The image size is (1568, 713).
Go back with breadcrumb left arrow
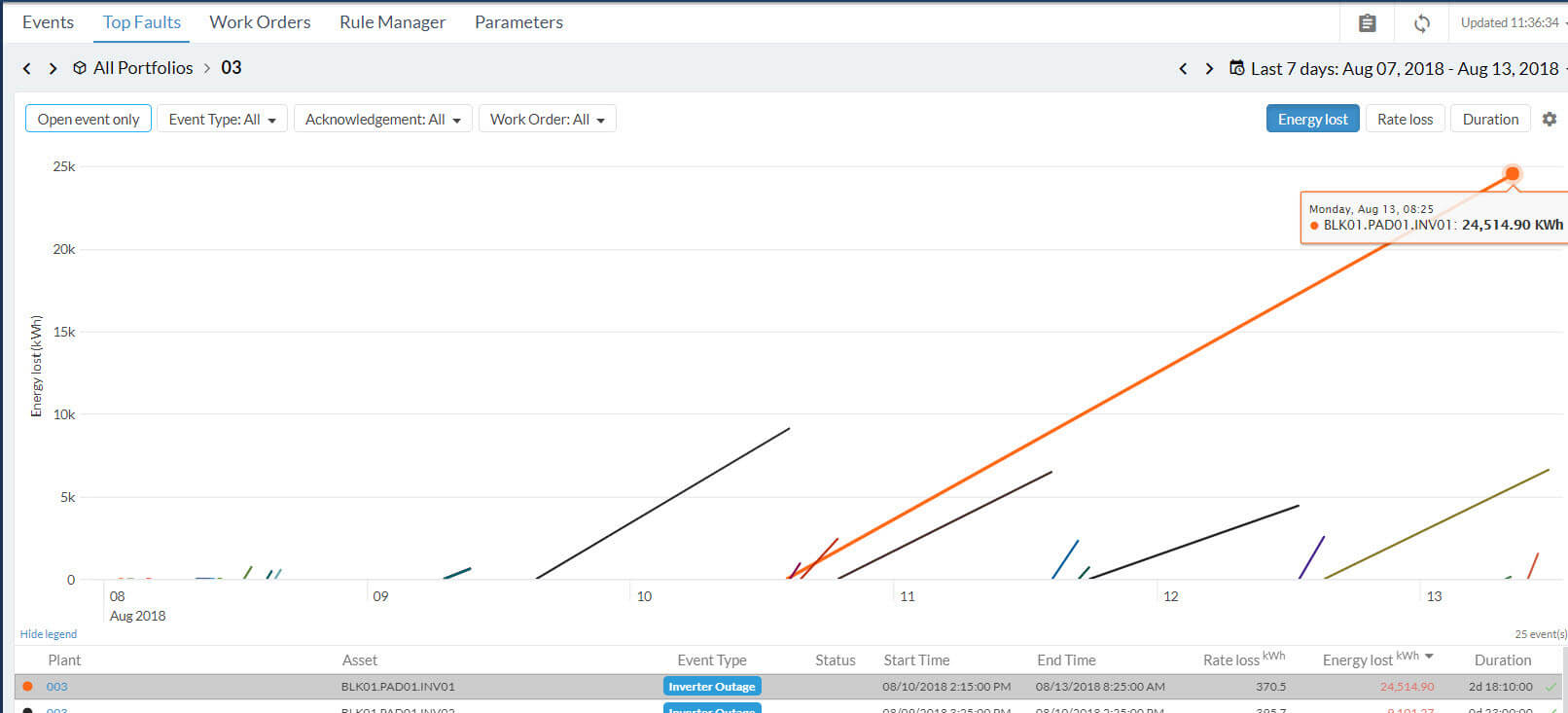tap(27, 68)
